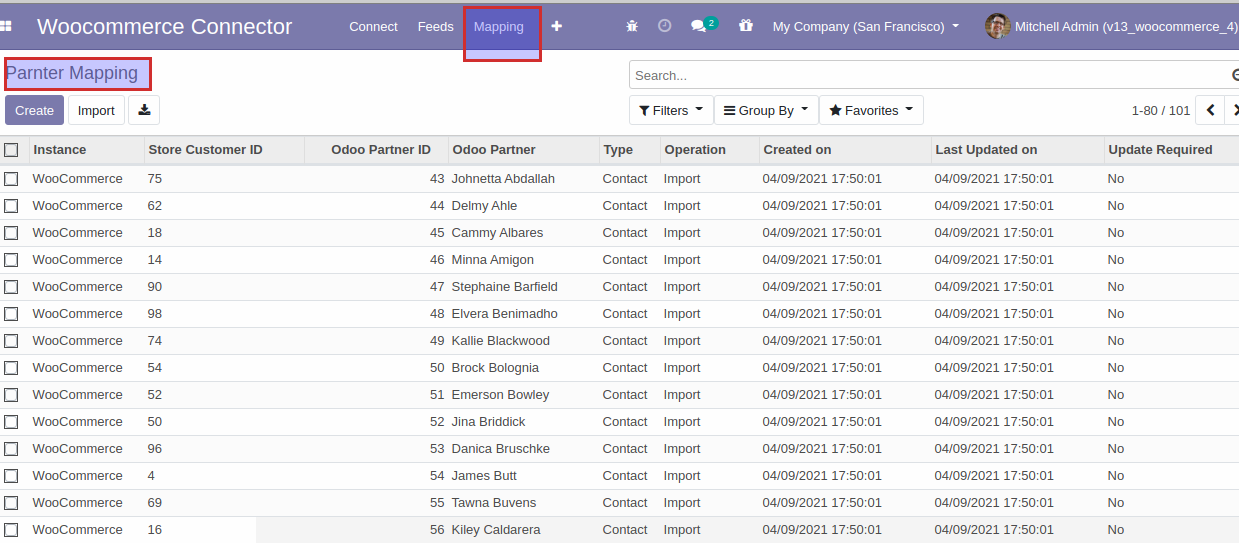The image size is (1239, 543).
Task: Click the Create button
Action: [34, 110]
